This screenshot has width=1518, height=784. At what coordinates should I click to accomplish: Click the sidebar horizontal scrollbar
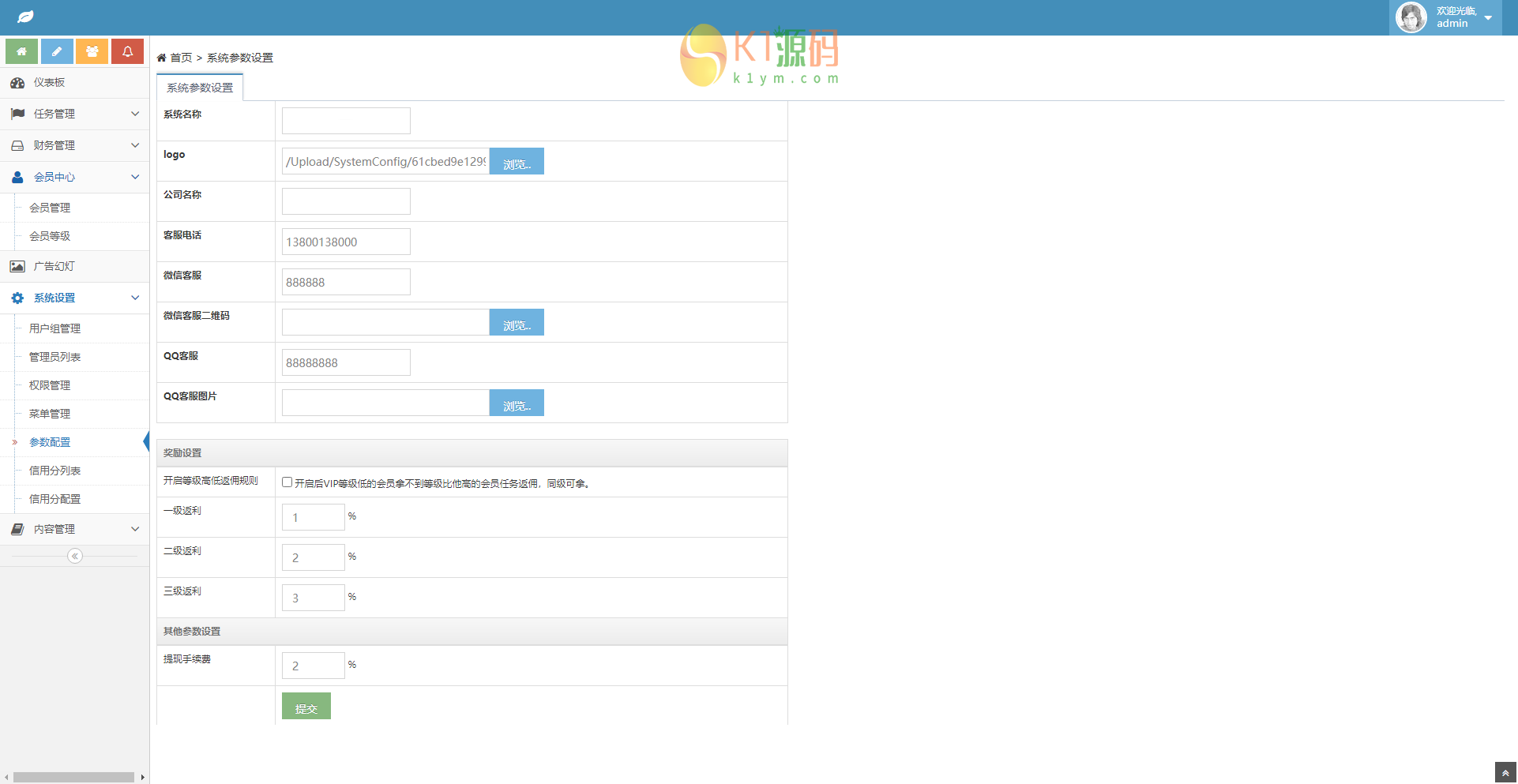pyautogui.click(x=73, y=778)
